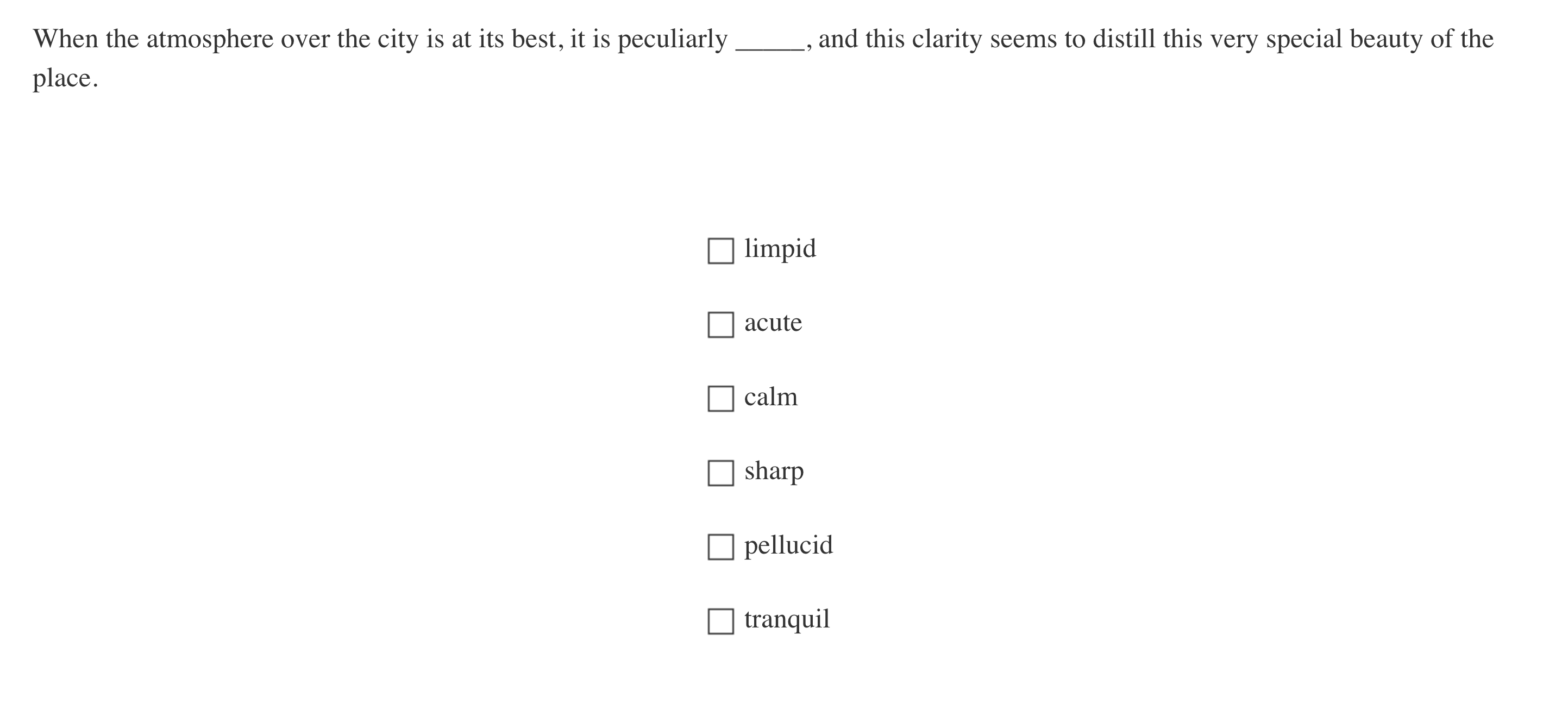
Task: Click the pellucid option text
Action: click(788, 545)
